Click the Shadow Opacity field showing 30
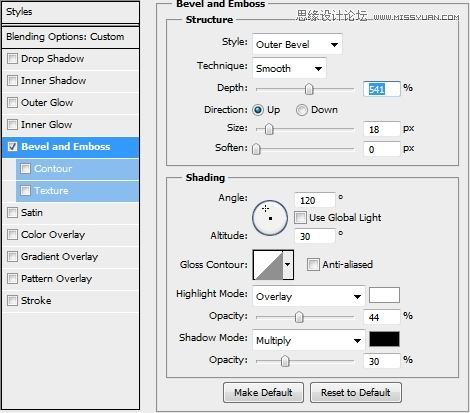470x413 pixels. [382, 361]
